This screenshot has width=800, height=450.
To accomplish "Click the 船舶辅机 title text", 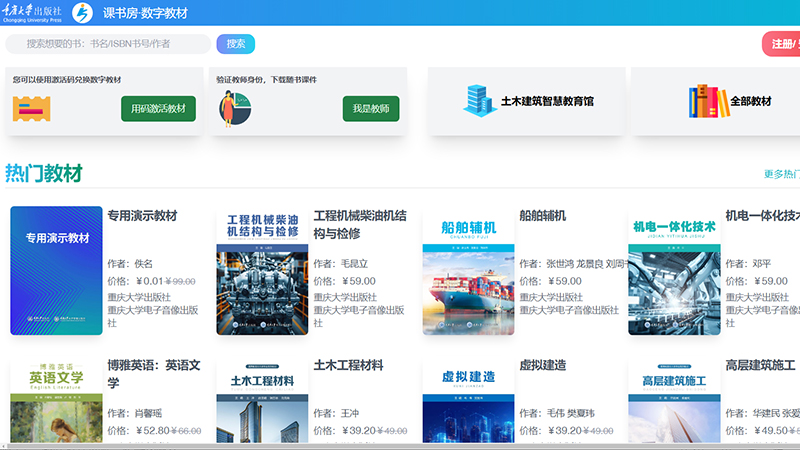I will point(543,216).
